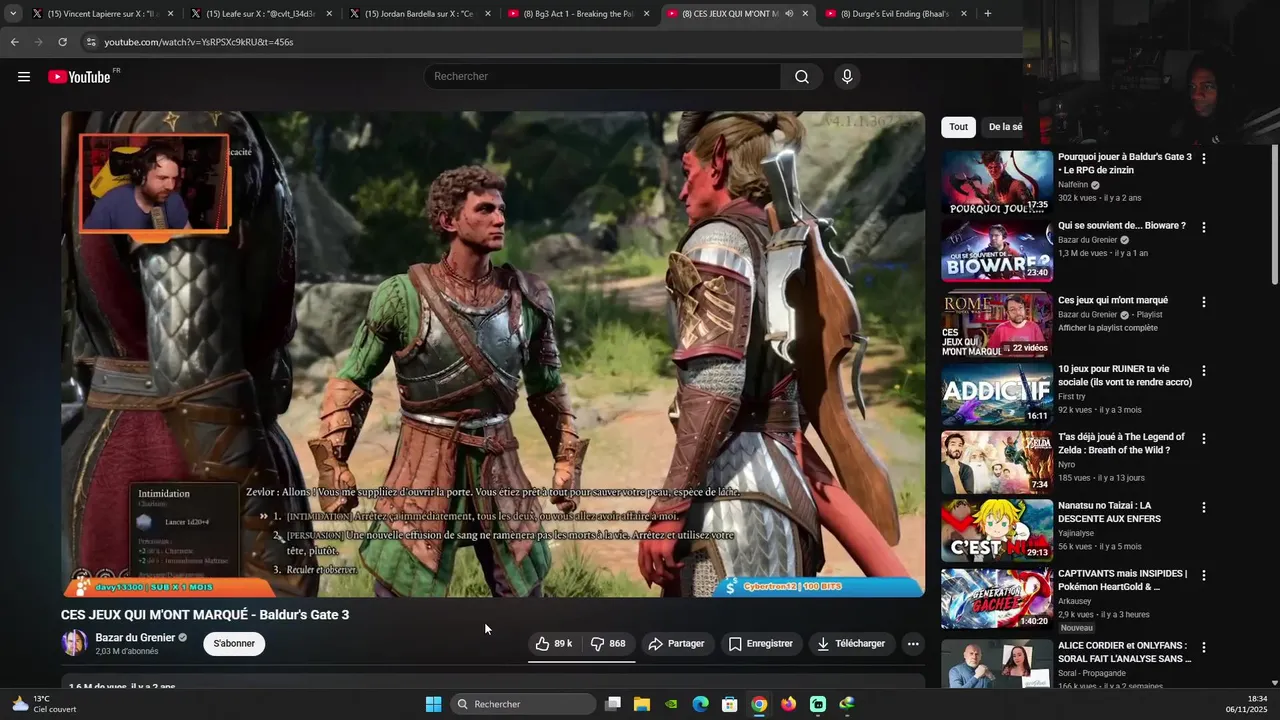This screenshot has width=1280, height=720.
Task: Open site information icon in address bar
Action: 91,42
